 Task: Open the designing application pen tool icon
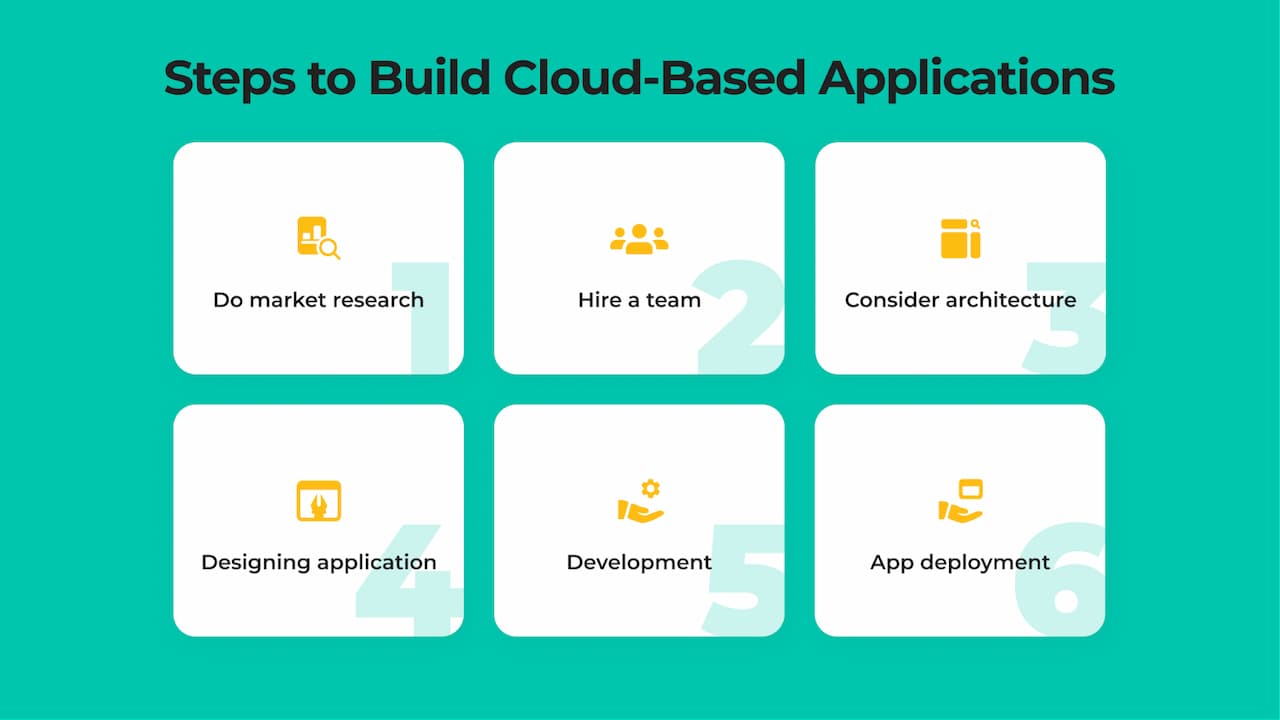pos(318,499)
